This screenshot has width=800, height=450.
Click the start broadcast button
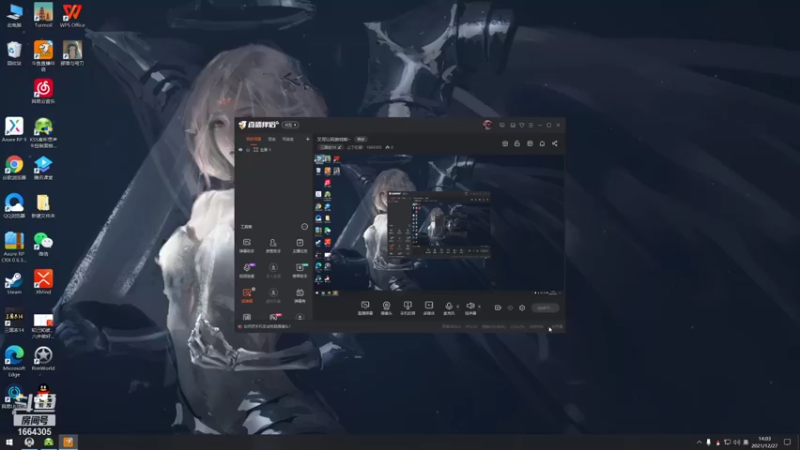coord(545,308)
